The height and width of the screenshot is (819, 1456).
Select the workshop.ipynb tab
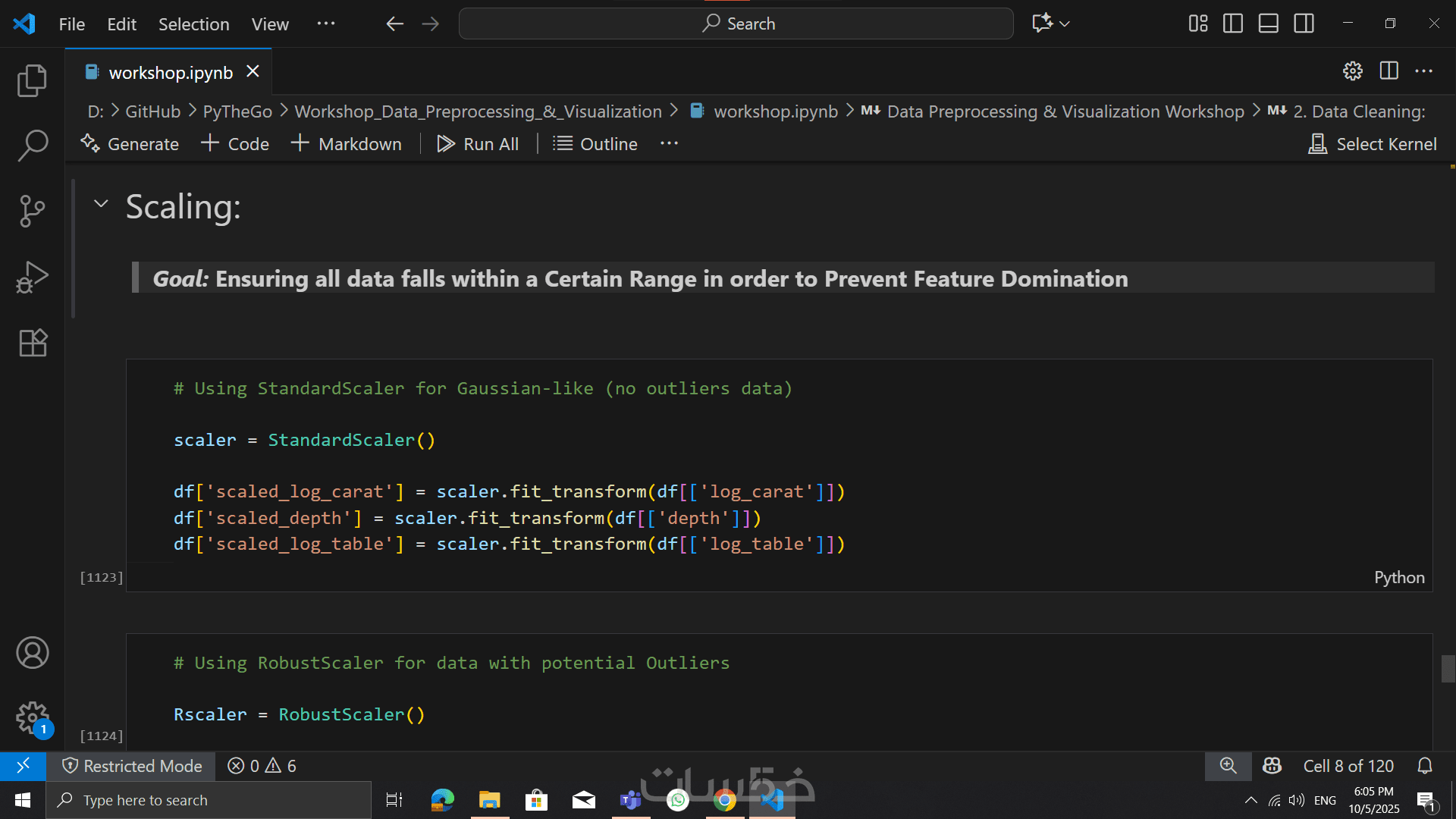pos(170,72)
